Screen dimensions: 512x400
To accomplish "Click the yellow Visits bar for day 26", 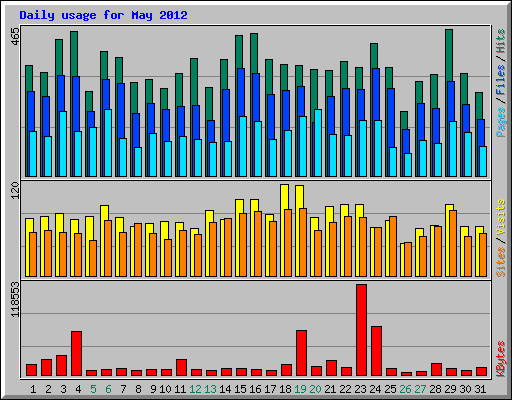I will click(x=402, y=260).
